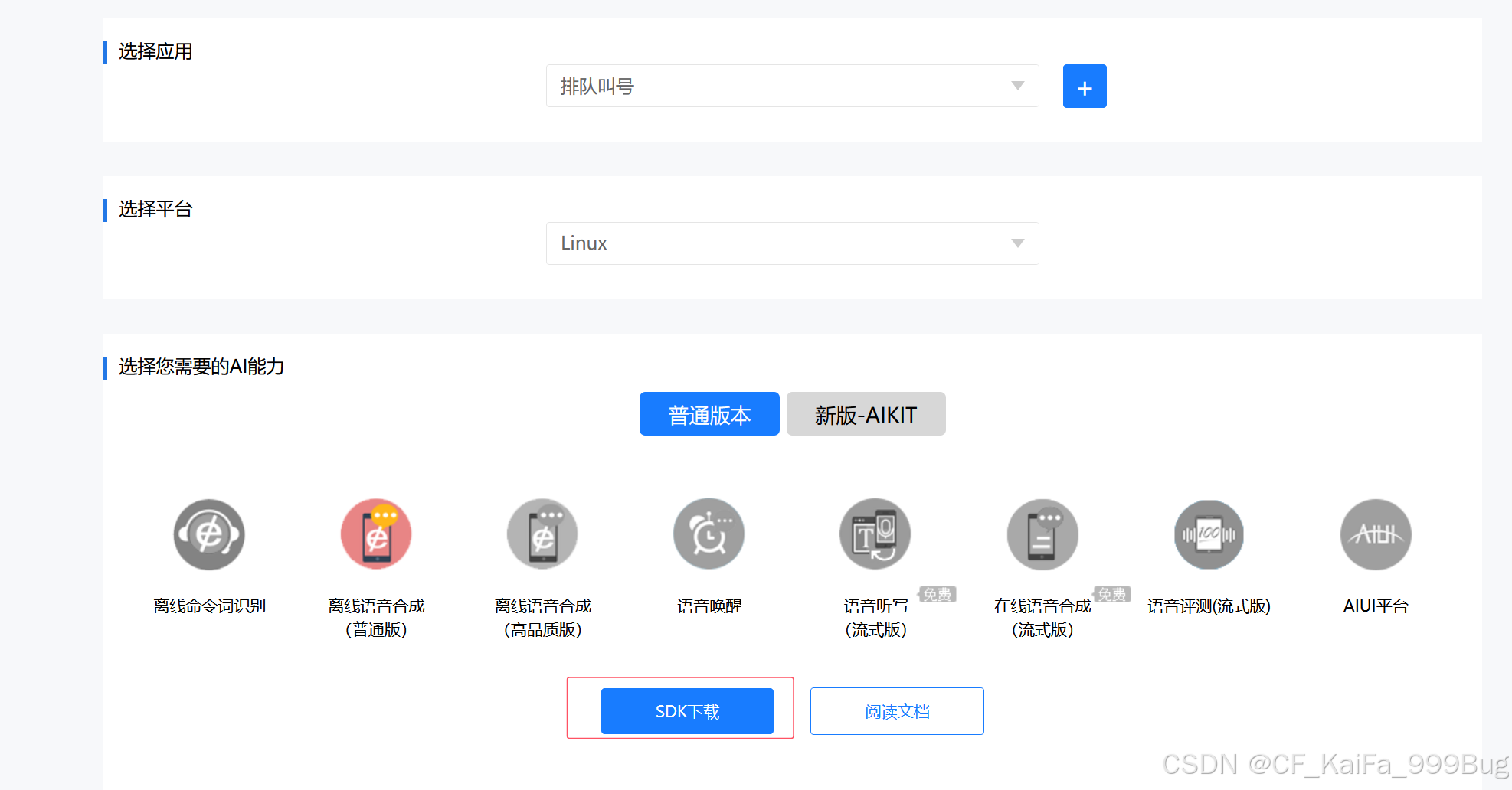This screenshot has height=790, width=1512.
Task: Open the 排队叫号 application dropdown
Action: click(x=792, y=86)
